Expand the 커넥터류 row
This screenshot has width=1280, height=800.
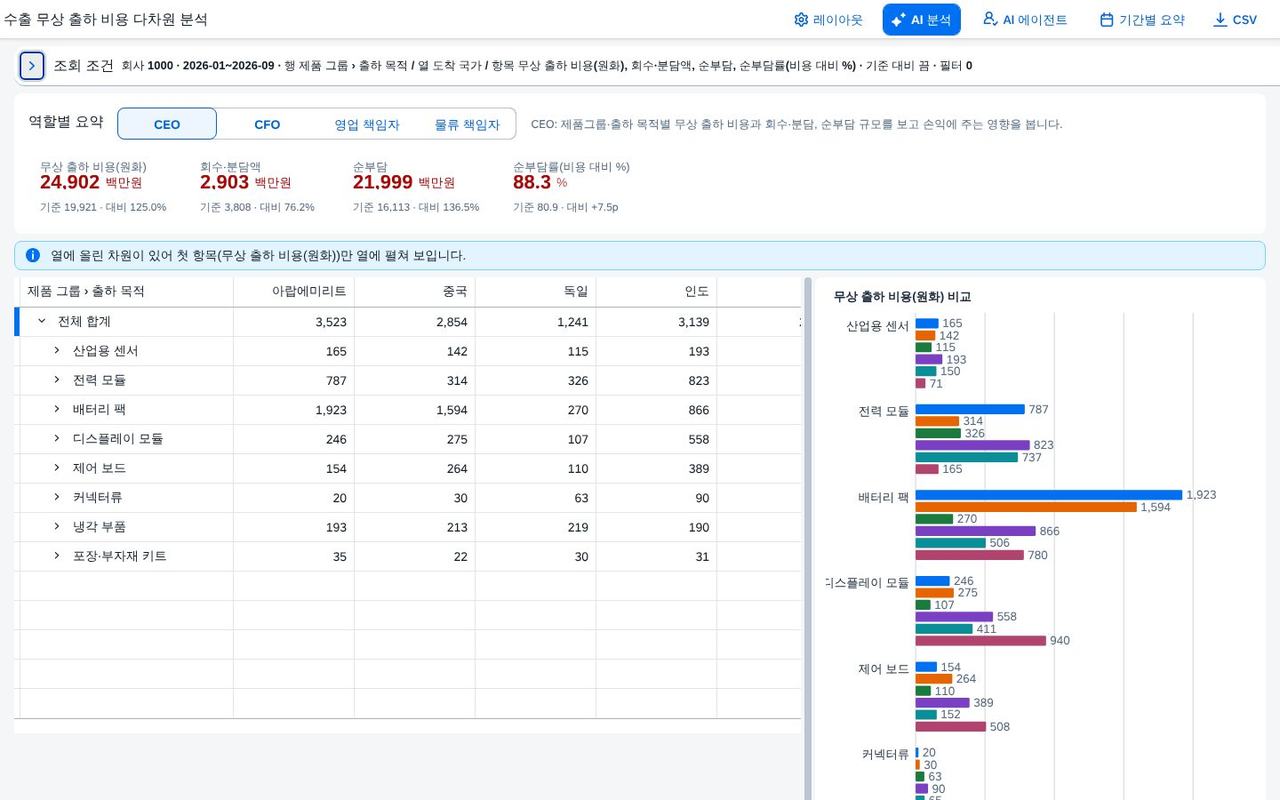tap(57, 498)
